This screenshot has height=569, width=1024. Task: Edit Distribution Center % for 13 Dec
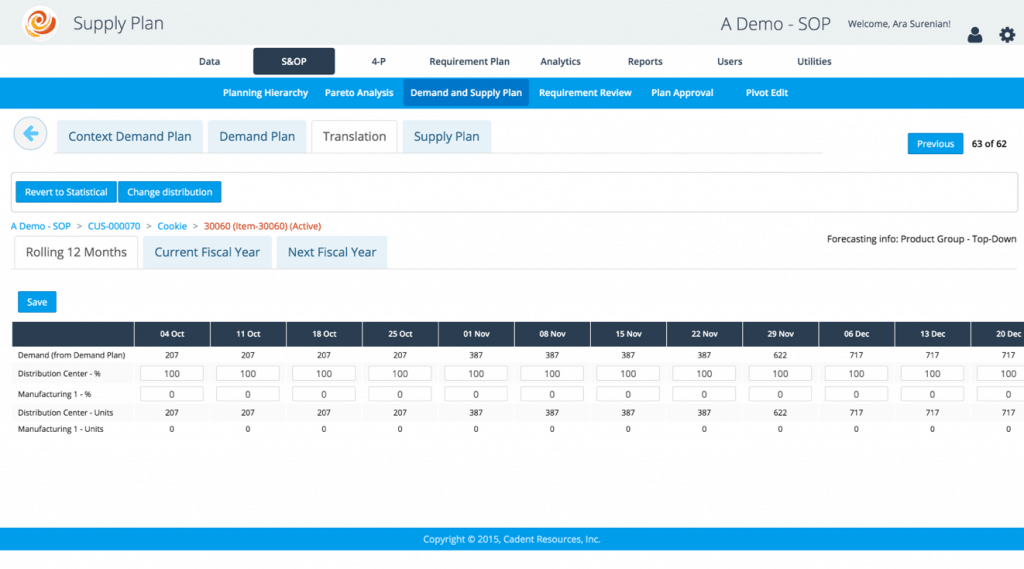[932, 374]
